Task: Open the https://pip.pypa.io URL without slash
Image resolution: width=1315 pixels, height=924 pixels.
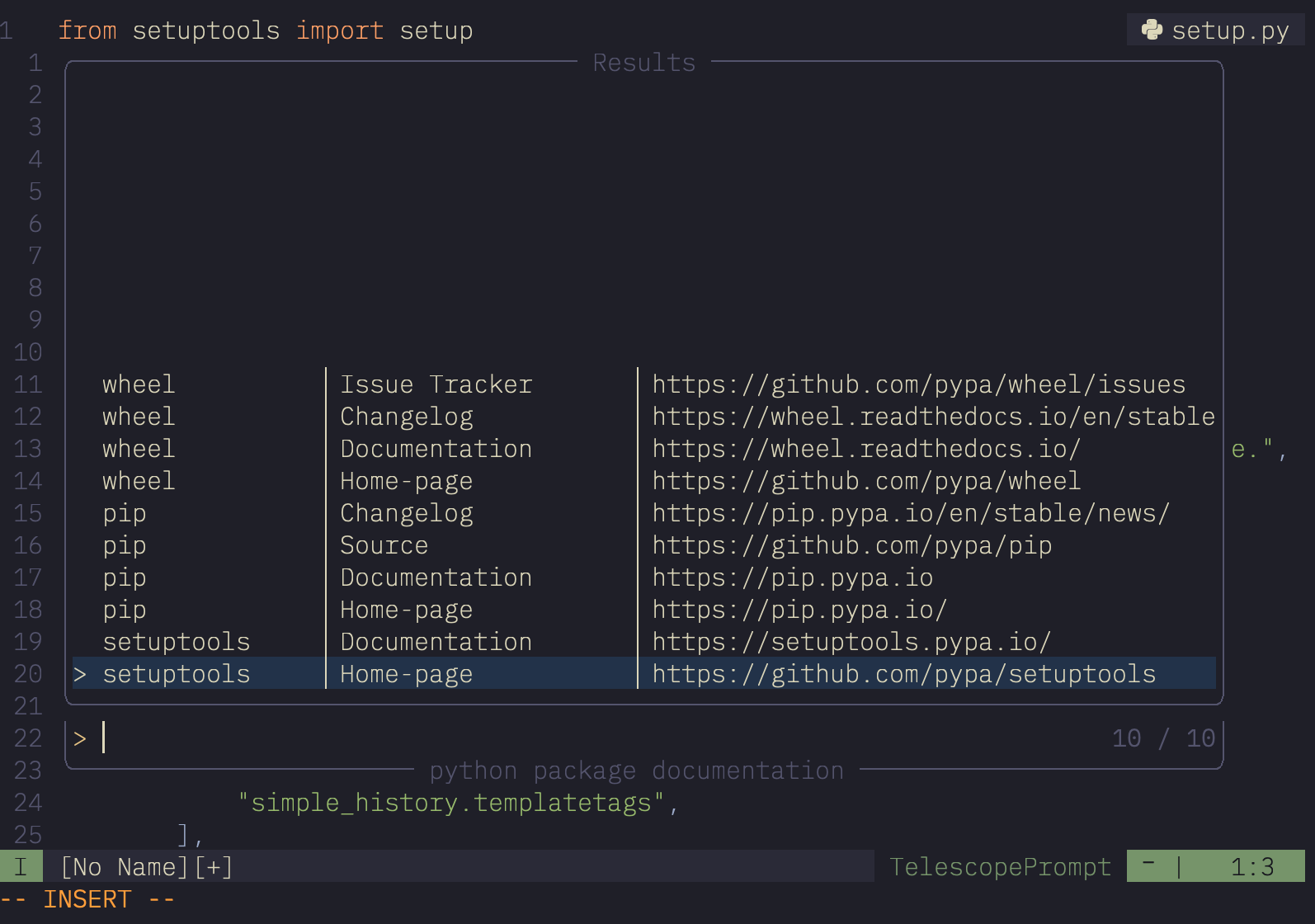Action: tap(792, 577)
